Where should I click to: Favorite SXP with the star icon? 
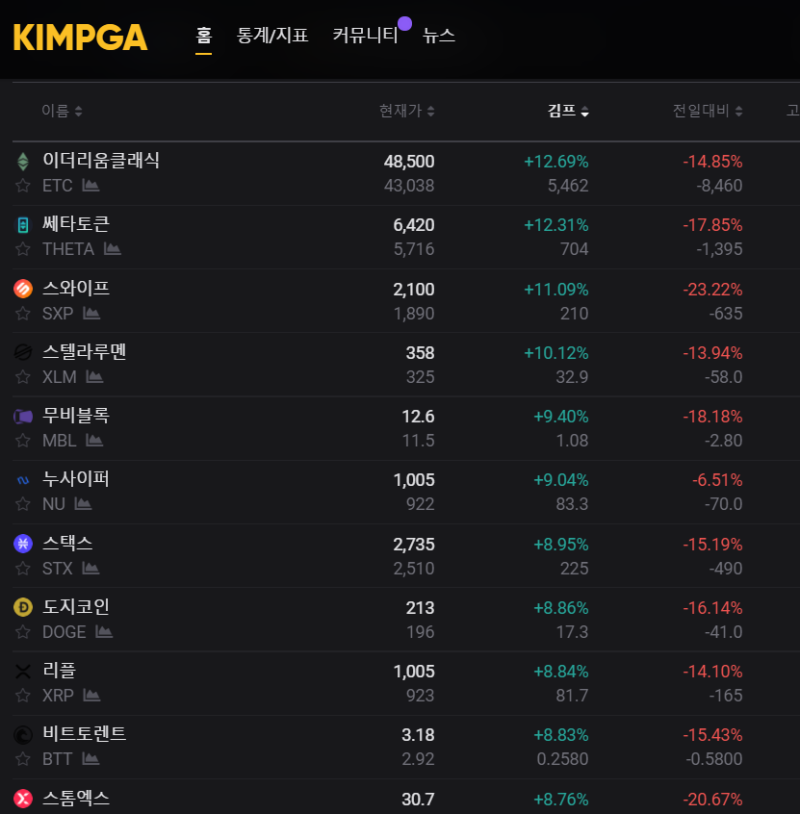(x=23, y=314)
